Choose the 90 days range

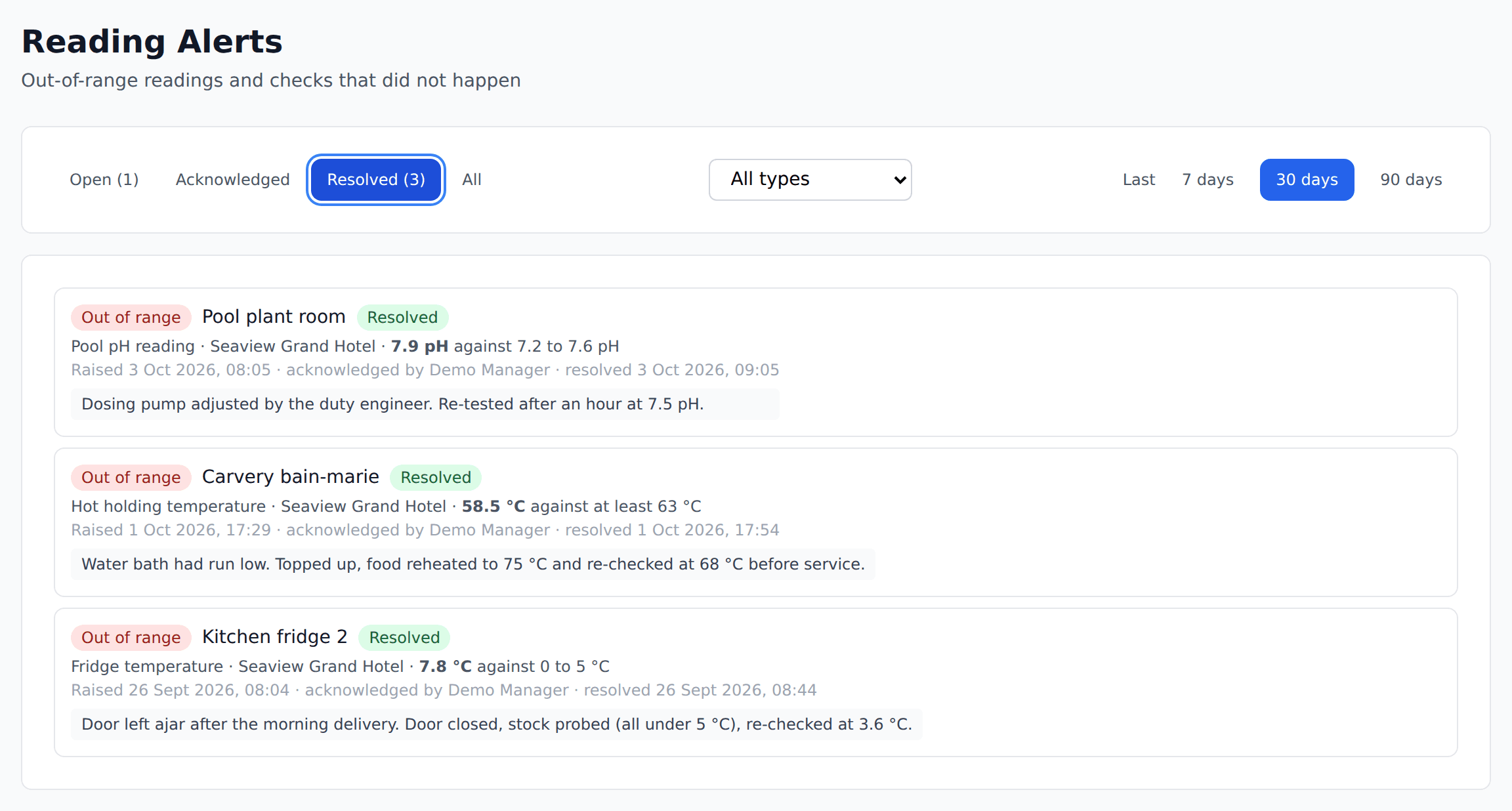pos(1411,180)
